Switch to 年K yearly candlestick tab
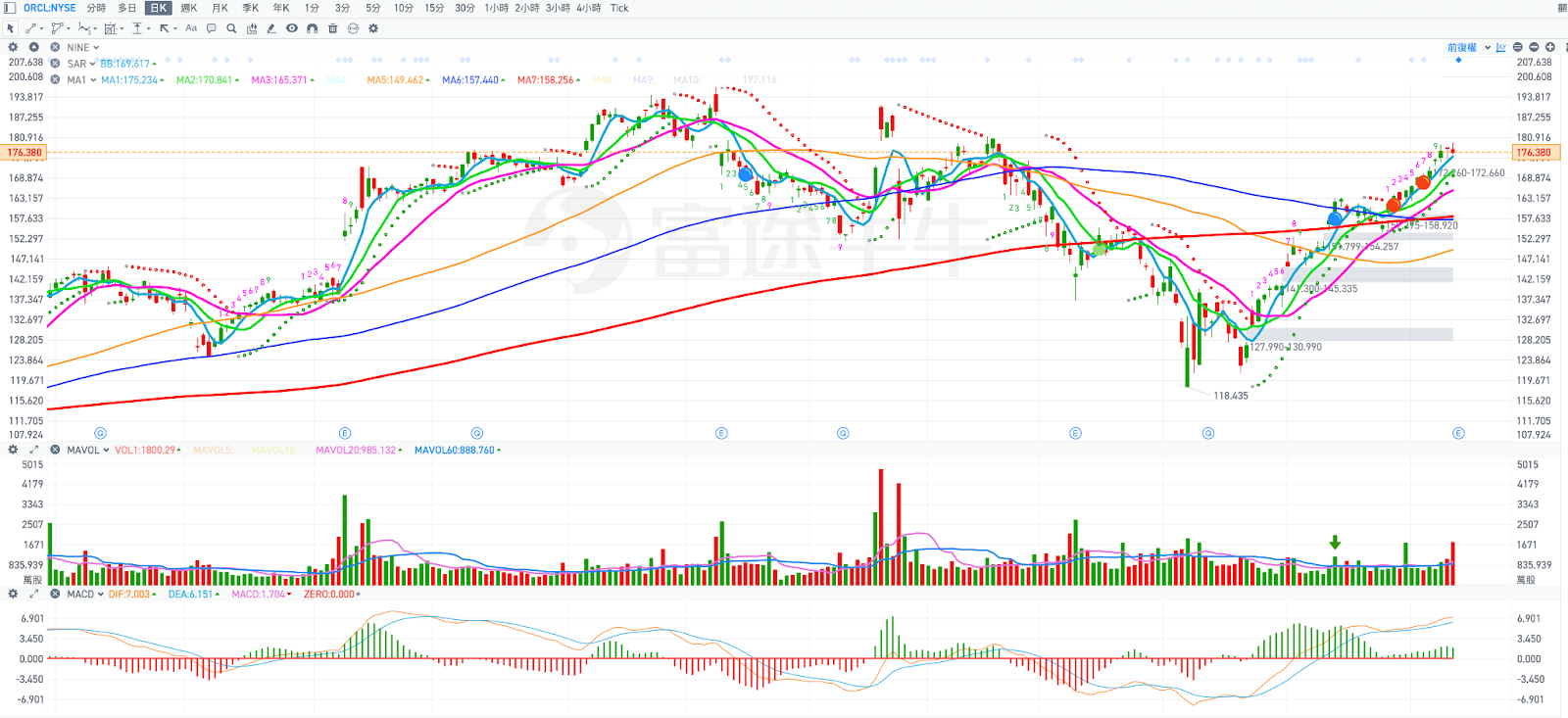The width and height of the screenshot is (1568, 718). coord(281,8)
